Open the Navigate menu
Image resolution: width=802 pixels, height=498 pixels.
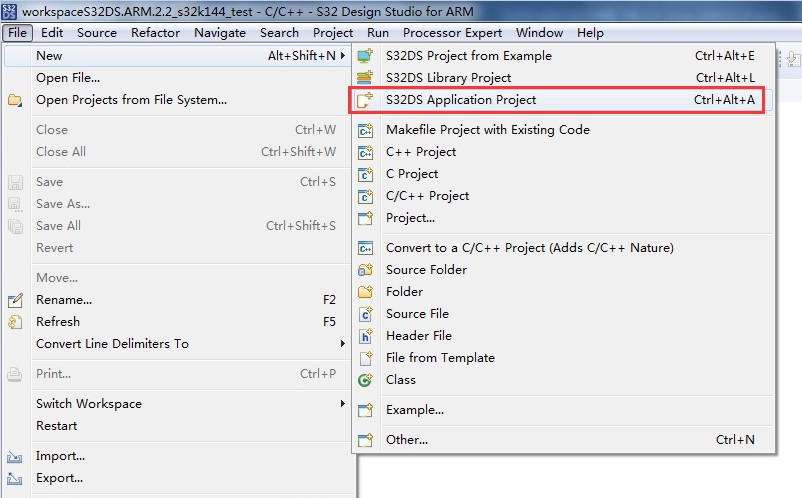tap(220, 33)
